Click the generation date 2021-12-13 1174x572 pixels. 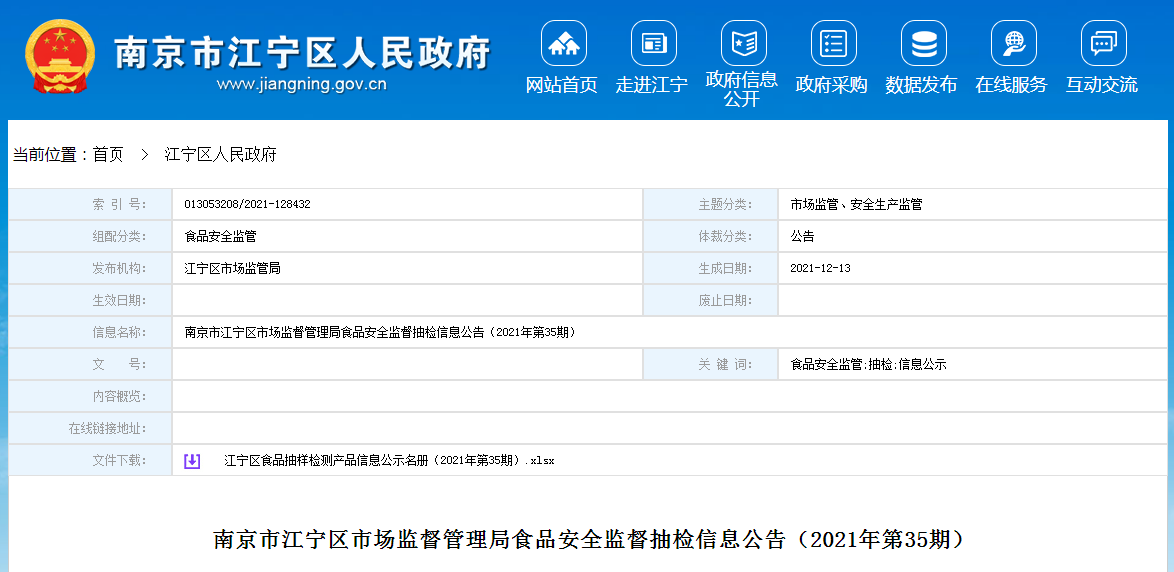click(x=820, y=268)
